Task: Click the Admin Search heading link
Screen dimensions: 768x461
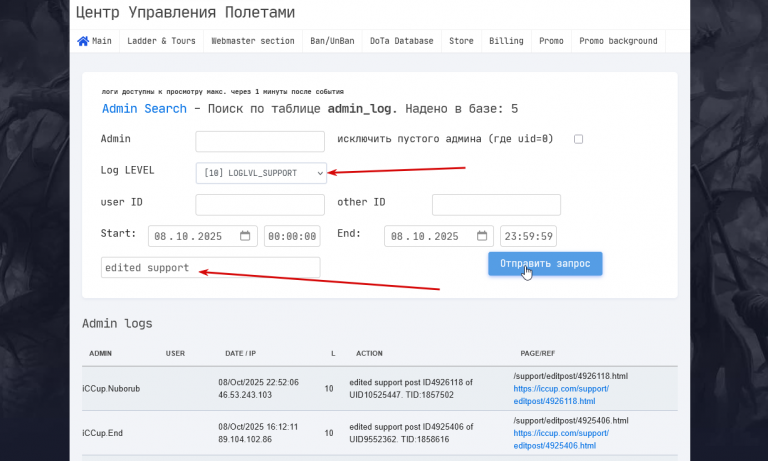Action: click(x=144, y=109)
